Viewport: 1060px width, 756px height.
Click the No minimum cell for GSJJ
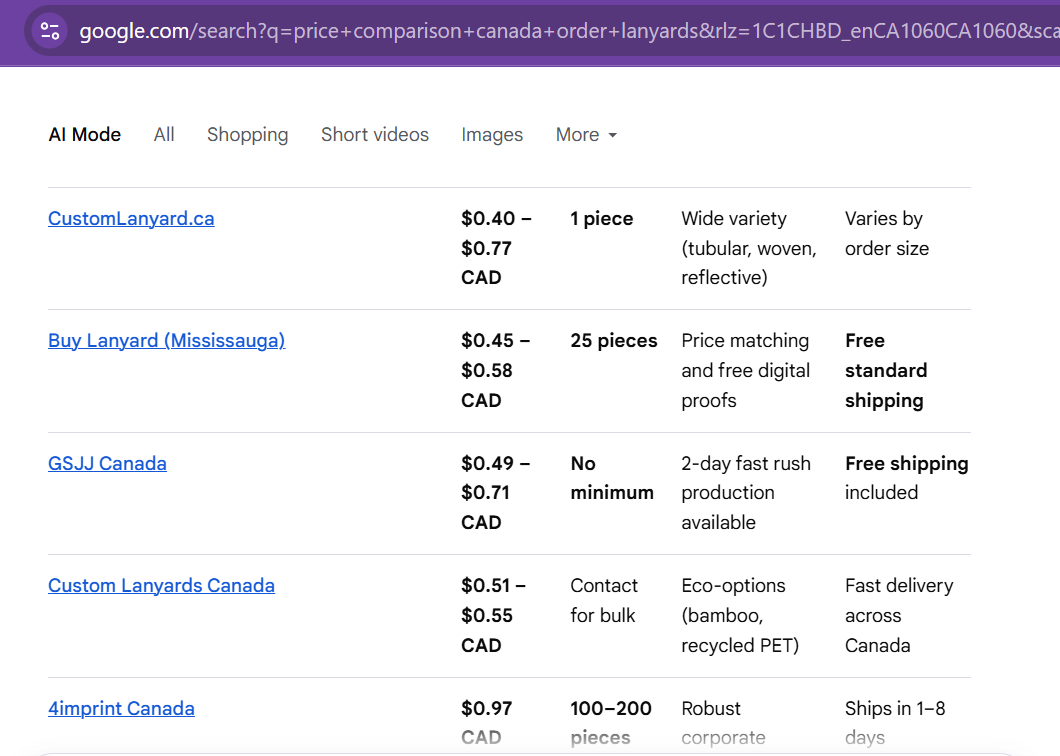click(612, 478)
